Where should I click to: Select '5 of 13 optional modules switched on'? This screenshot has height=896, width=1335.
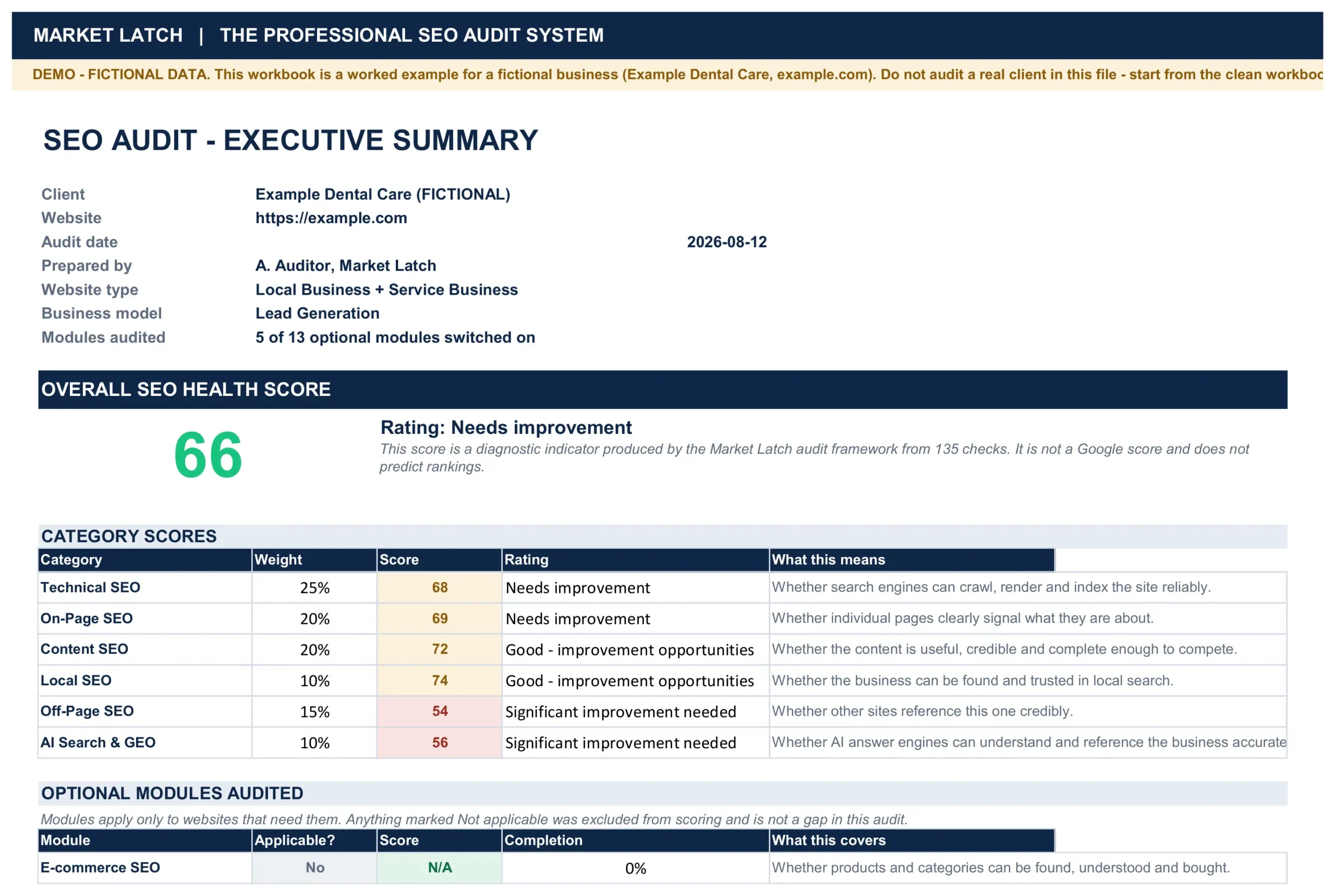click(x=395, y=337)
